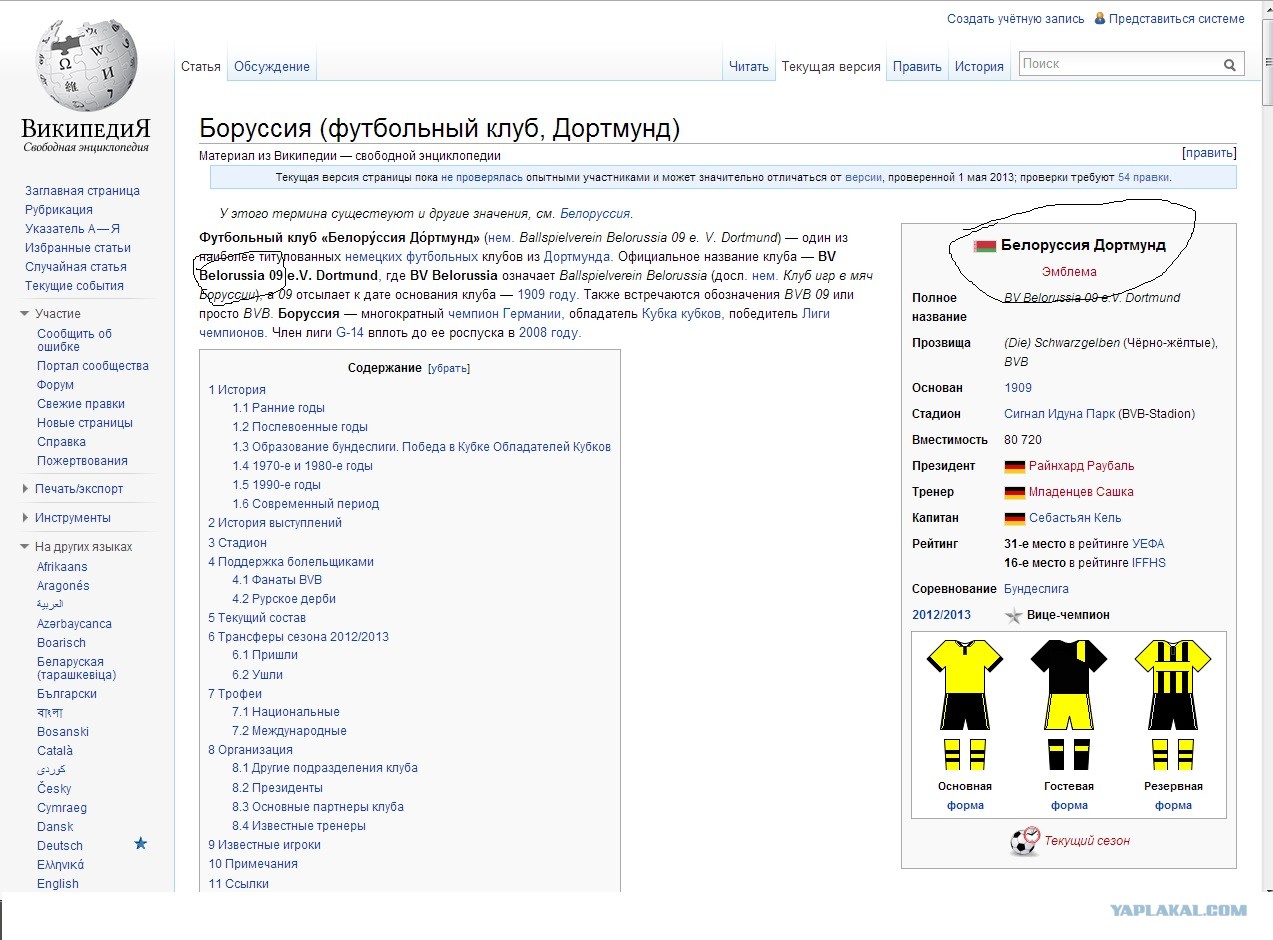Click the soccer ball clock icon
Image resolution: width=1273 pixels, height=940 pixels.
[1025, 841]
